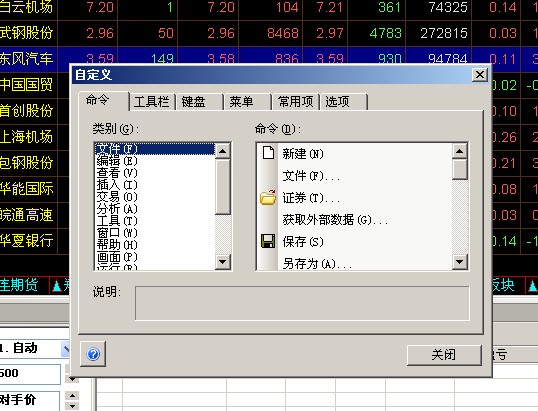The image size is (538, 411).
Task: Click command list scroll down arrow
Action: (x=459, y=262)
